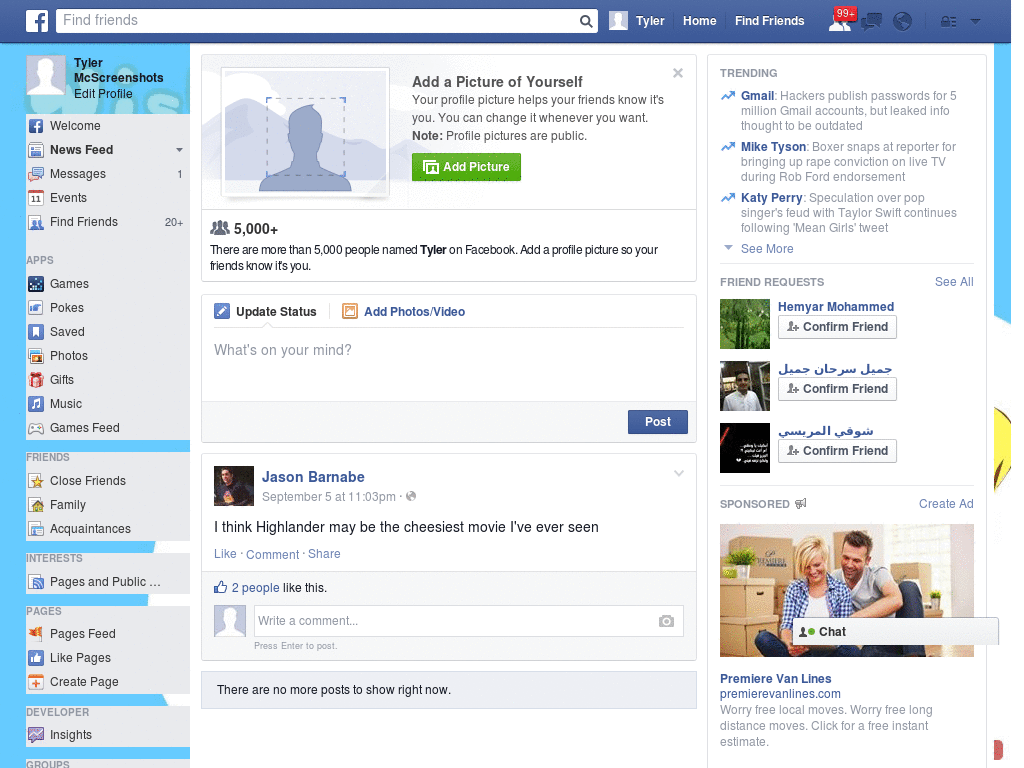Click the Welcome sidebar icon
The image size is (1024, 768).
click(x=36, y=126)
